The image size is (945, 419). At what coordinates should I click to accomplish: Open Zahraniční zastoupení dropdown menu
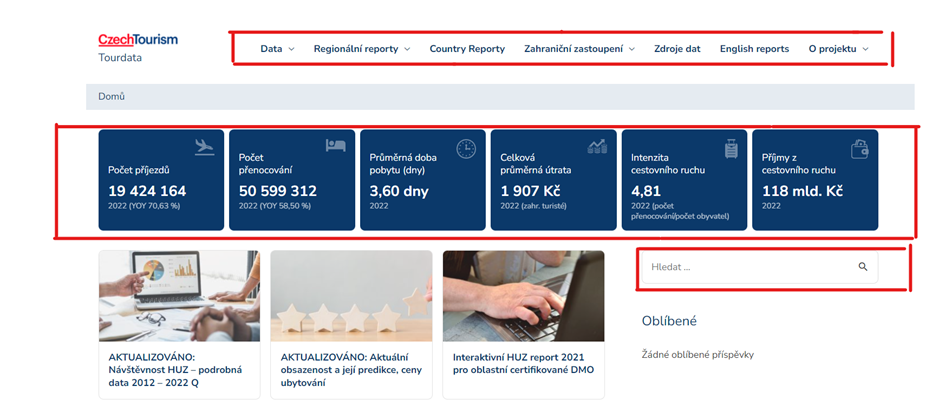point(579,49)
